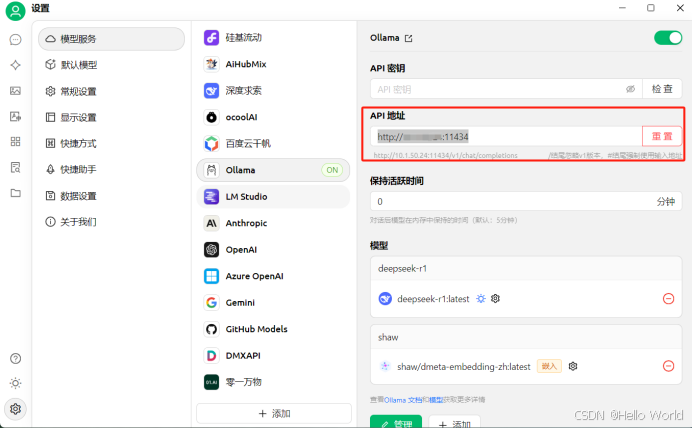Select the GitHub Models provider

tap(273, 329)
